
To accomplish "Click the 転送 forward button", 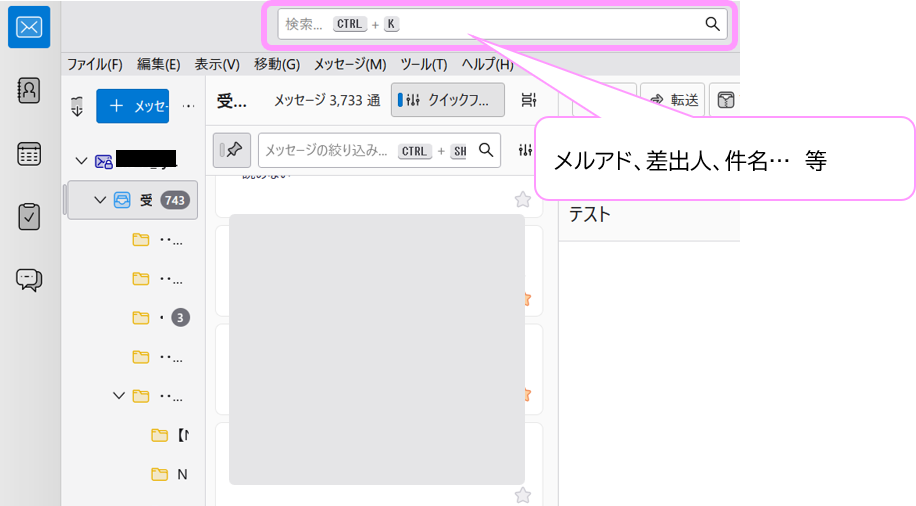I will coord(673,100).
